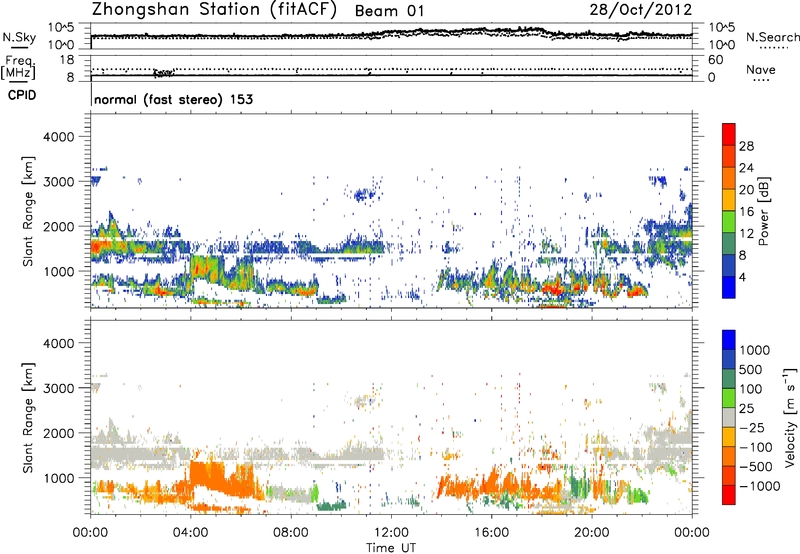This screenshot has height=554, width=800.
Task: Click the "N.Sky" legend label
Action: (19, 37)
